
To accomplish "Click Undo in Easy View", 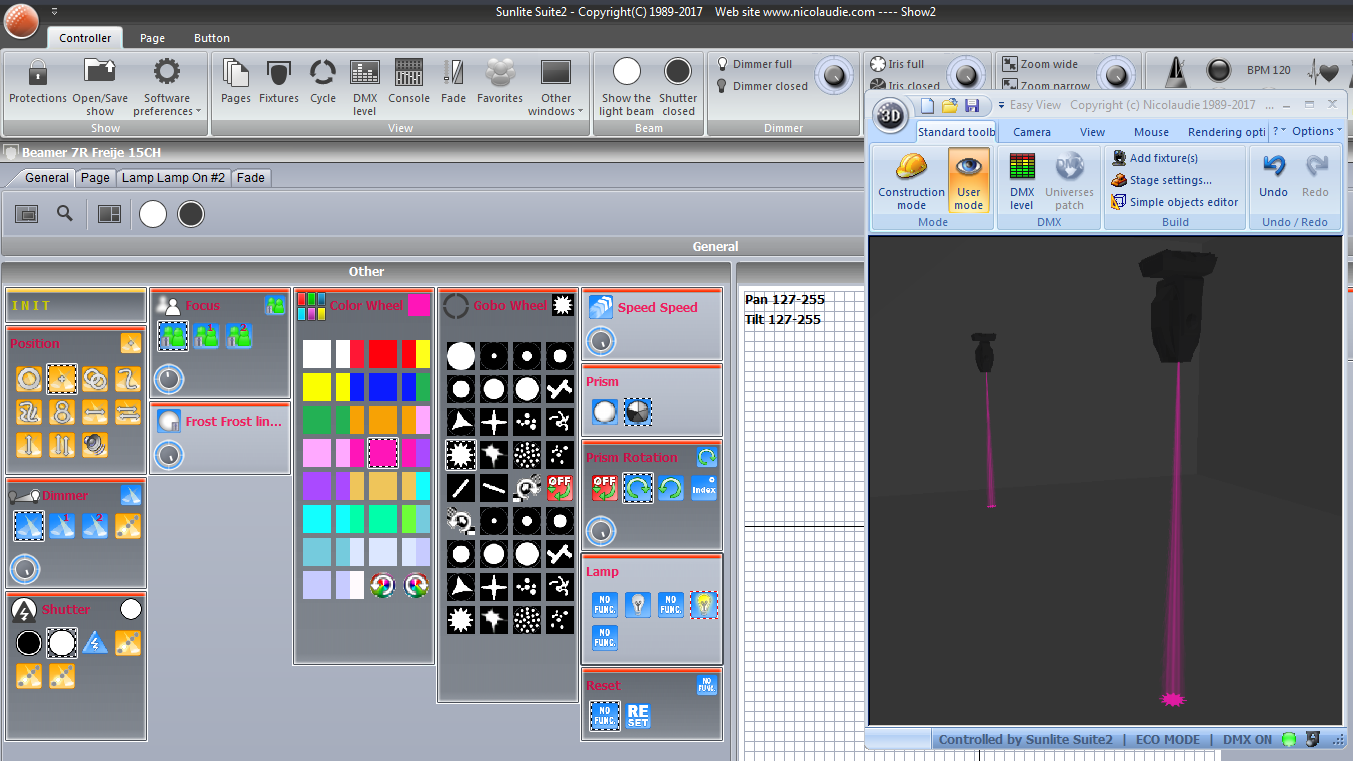I will [1273, 175].
